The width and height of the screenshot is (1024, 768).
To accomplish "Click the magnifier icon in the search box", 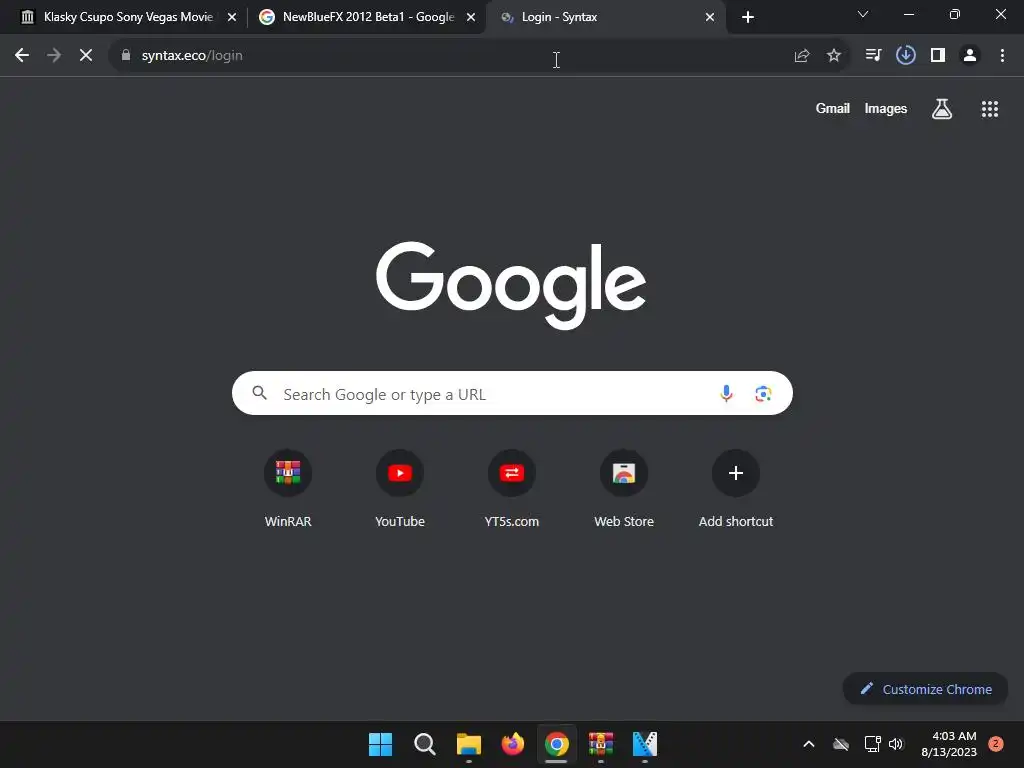I will click(260, 393).
